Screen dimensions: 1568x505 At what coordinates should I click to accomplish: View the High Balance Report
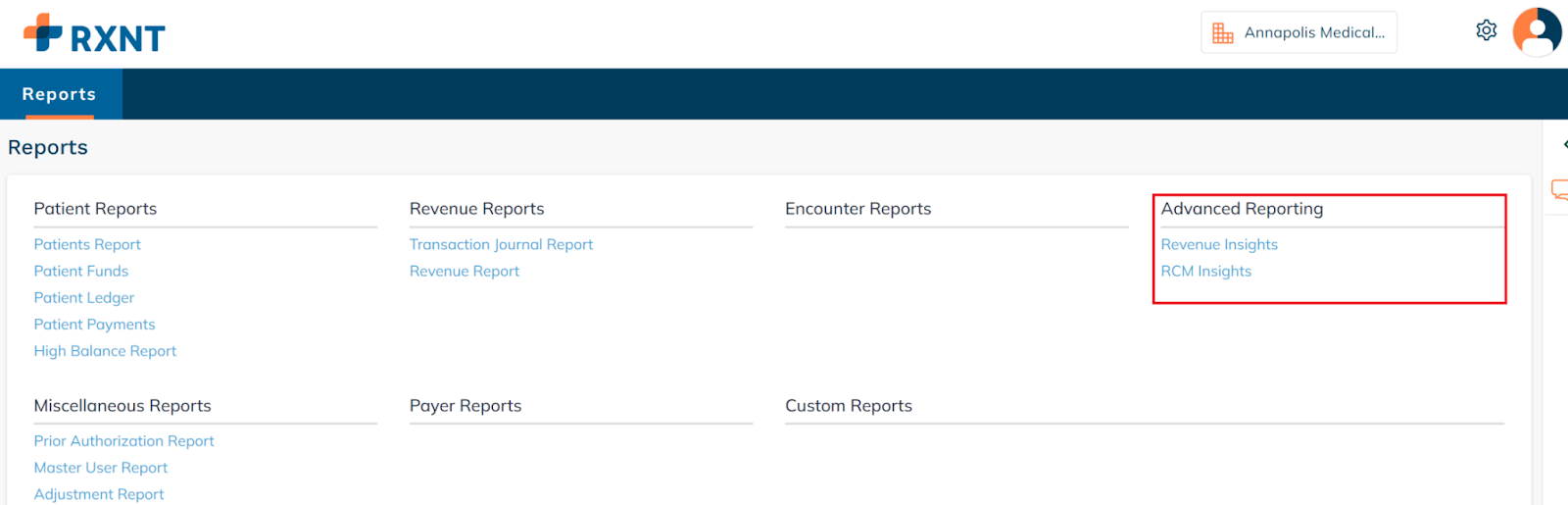tap(105, 350)
